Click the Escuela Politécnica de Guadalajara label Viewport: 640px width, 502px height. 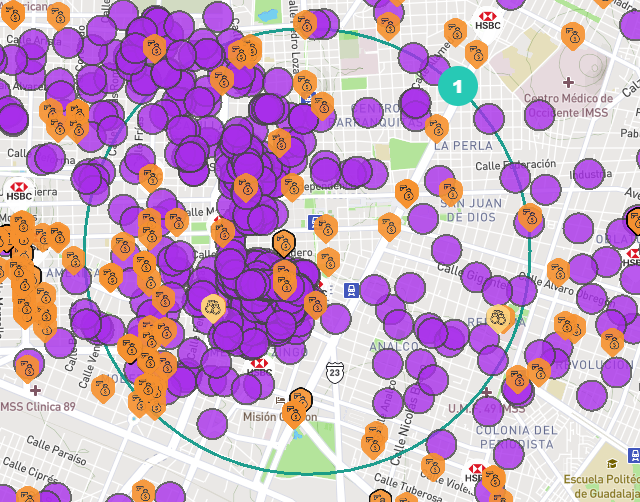click(x=602, y=486)
